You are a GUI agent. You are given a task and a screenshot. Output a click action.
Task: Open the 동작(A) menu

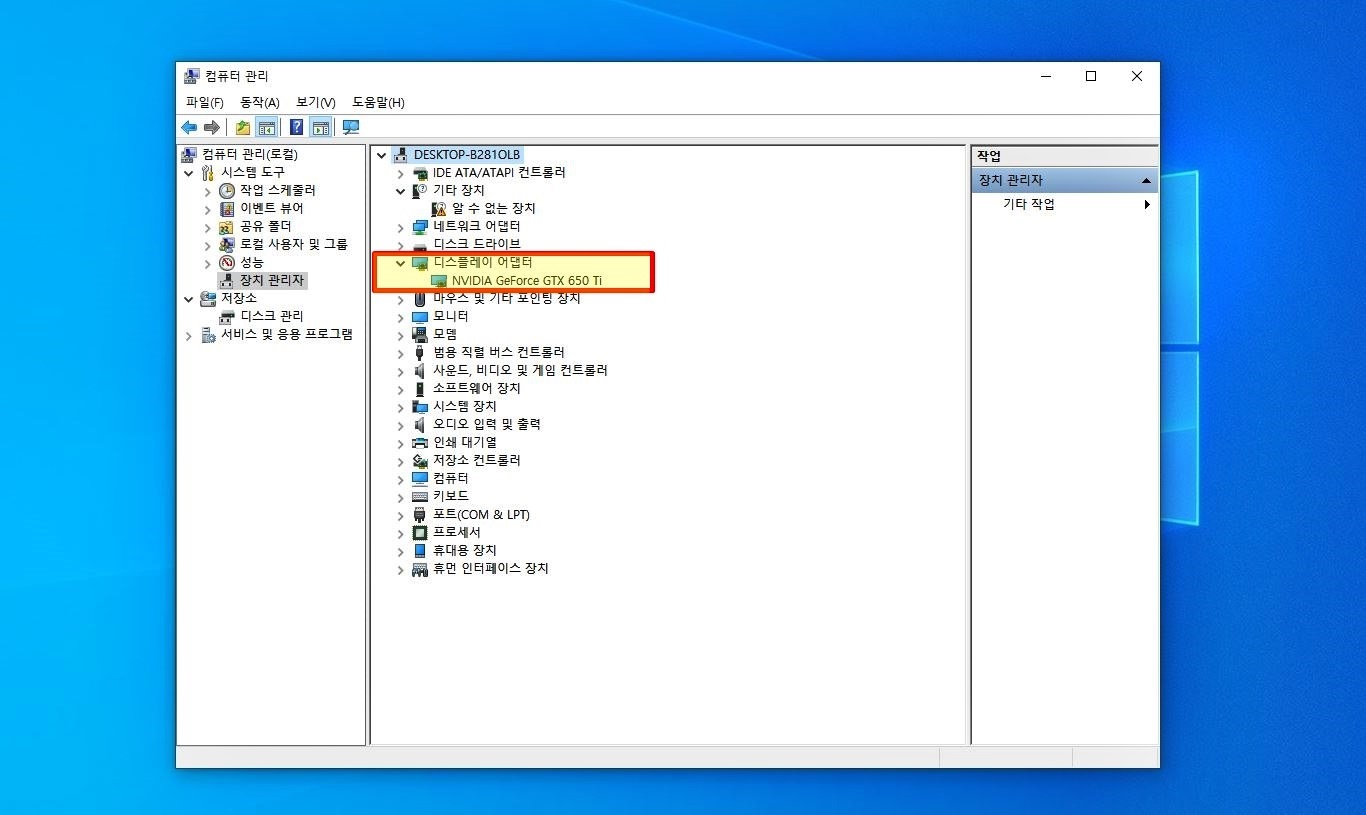(260, 103)
